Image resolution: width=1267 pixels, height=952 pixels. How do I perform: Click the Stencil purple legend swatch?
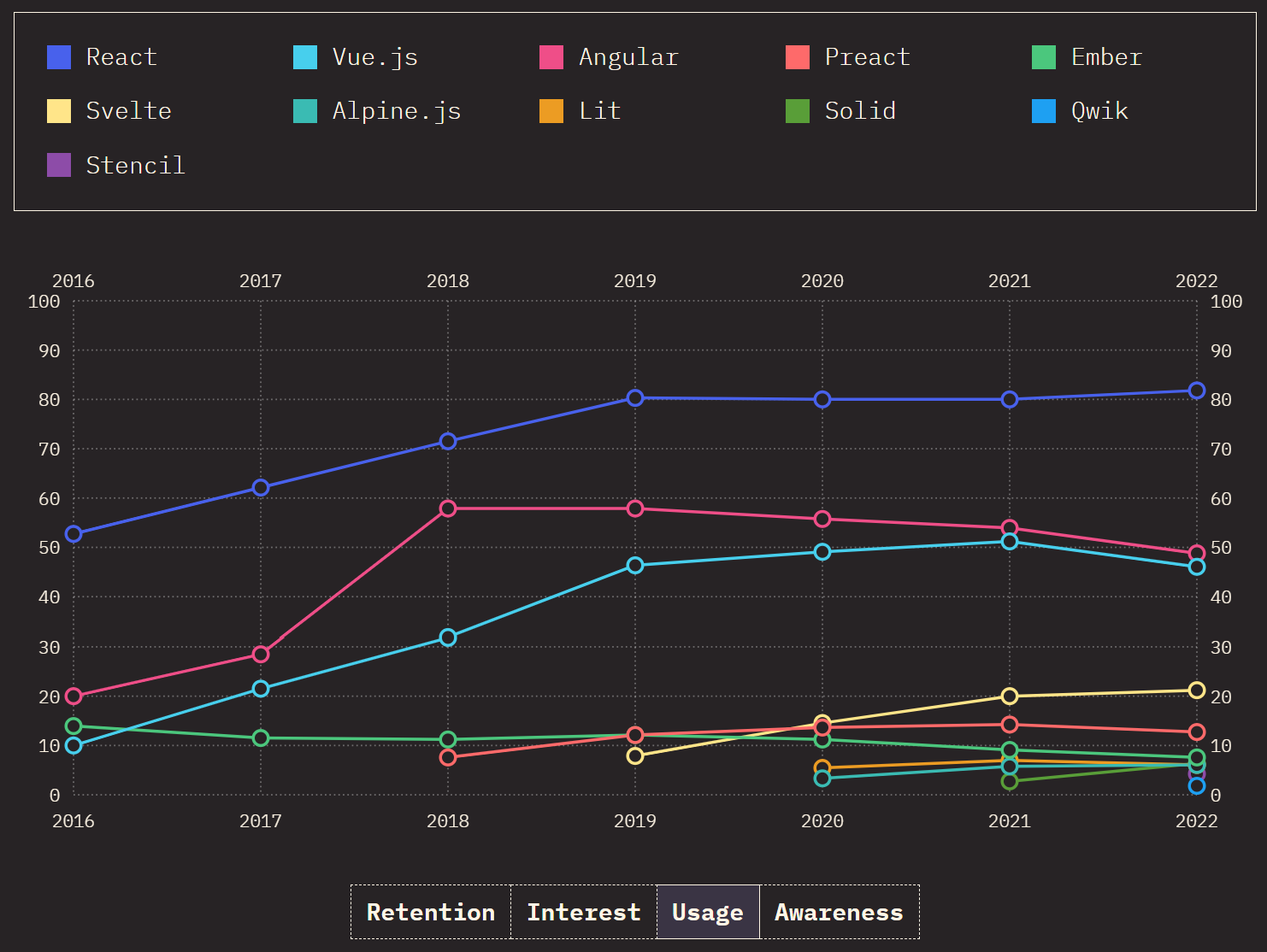click(59, 165)
